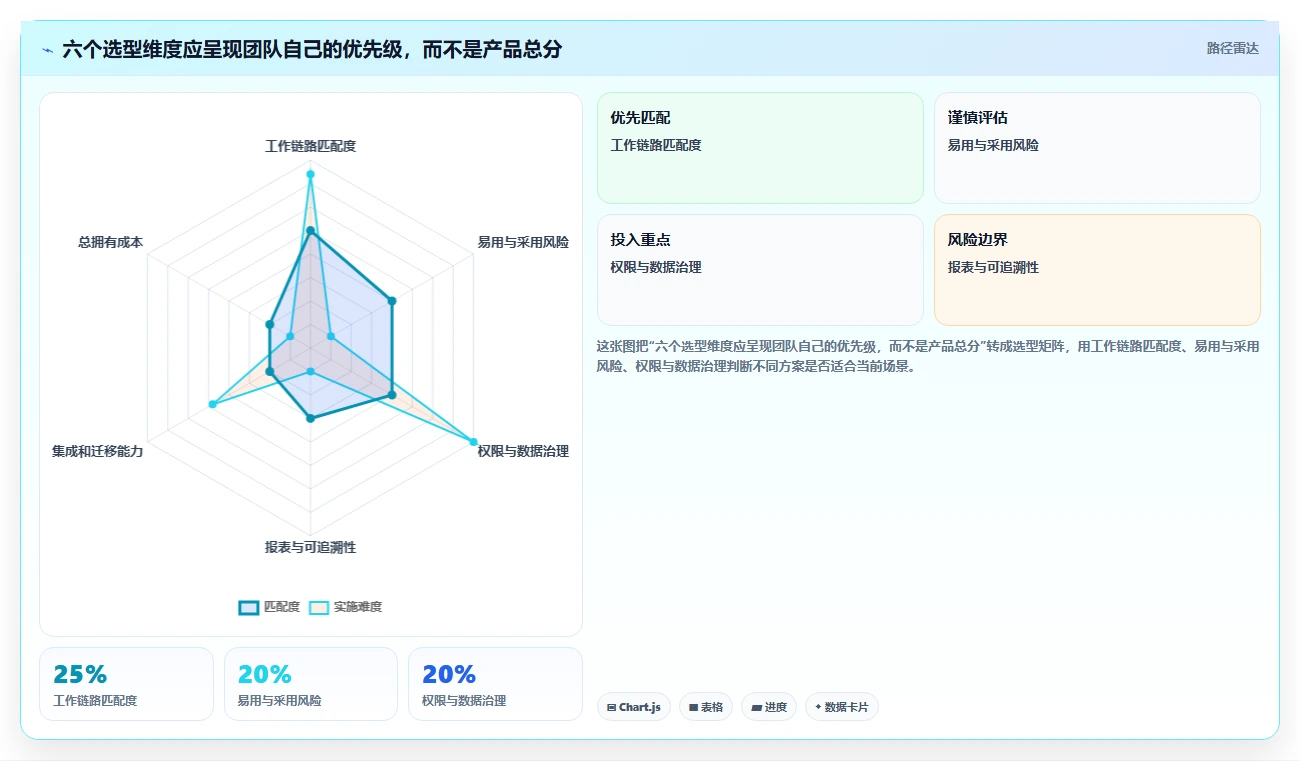Viewport: 1300px width, 761px height.
Task: Toggle the 匹配度 legend swatch
Action: coord(249,607)
